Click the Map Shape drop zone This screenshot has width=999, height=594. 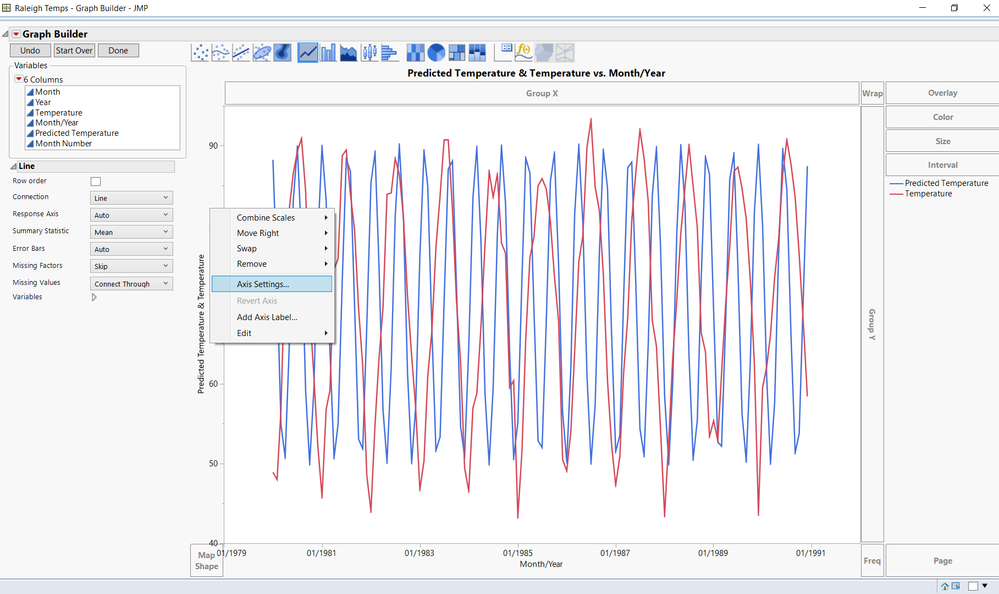click(x=206, y=561)
